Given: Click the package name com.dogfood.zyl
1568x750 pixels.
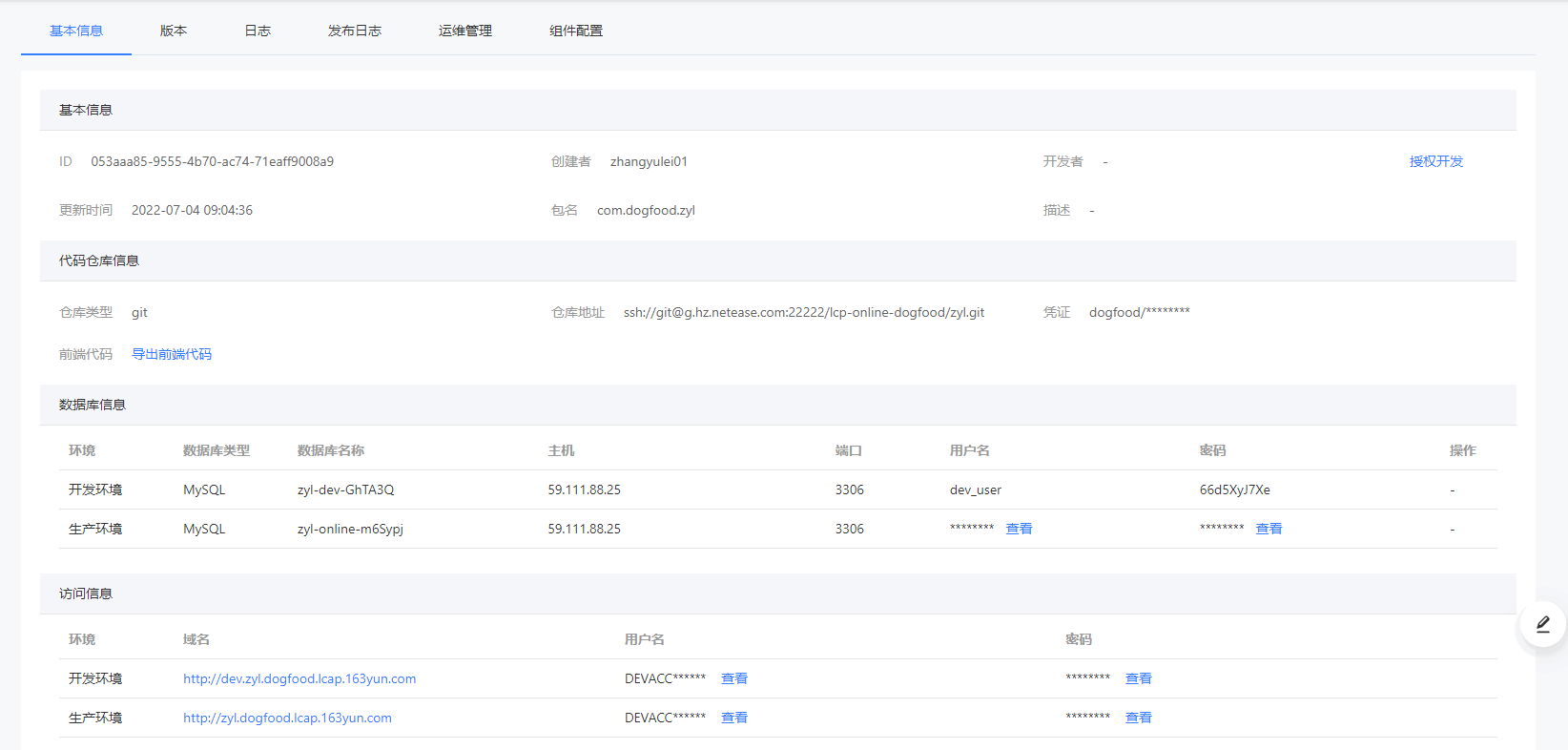Looking at the screenshot, I should click(646, 210).
